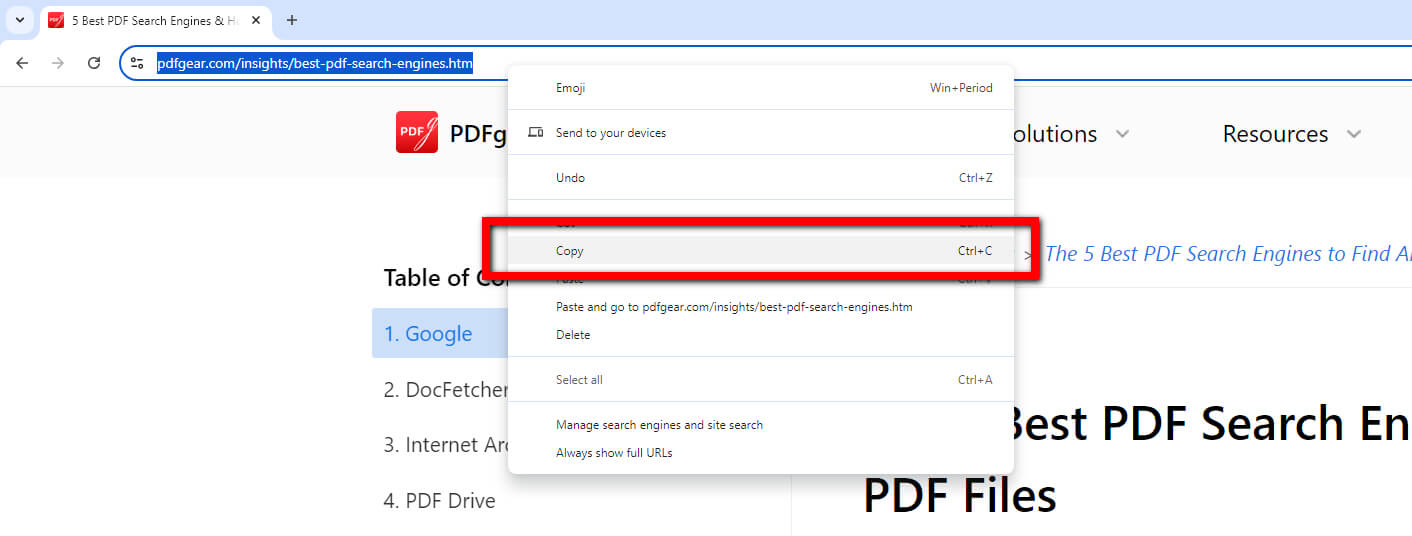
Task: Click the highlighted URL in address bar
Action: 314,64
